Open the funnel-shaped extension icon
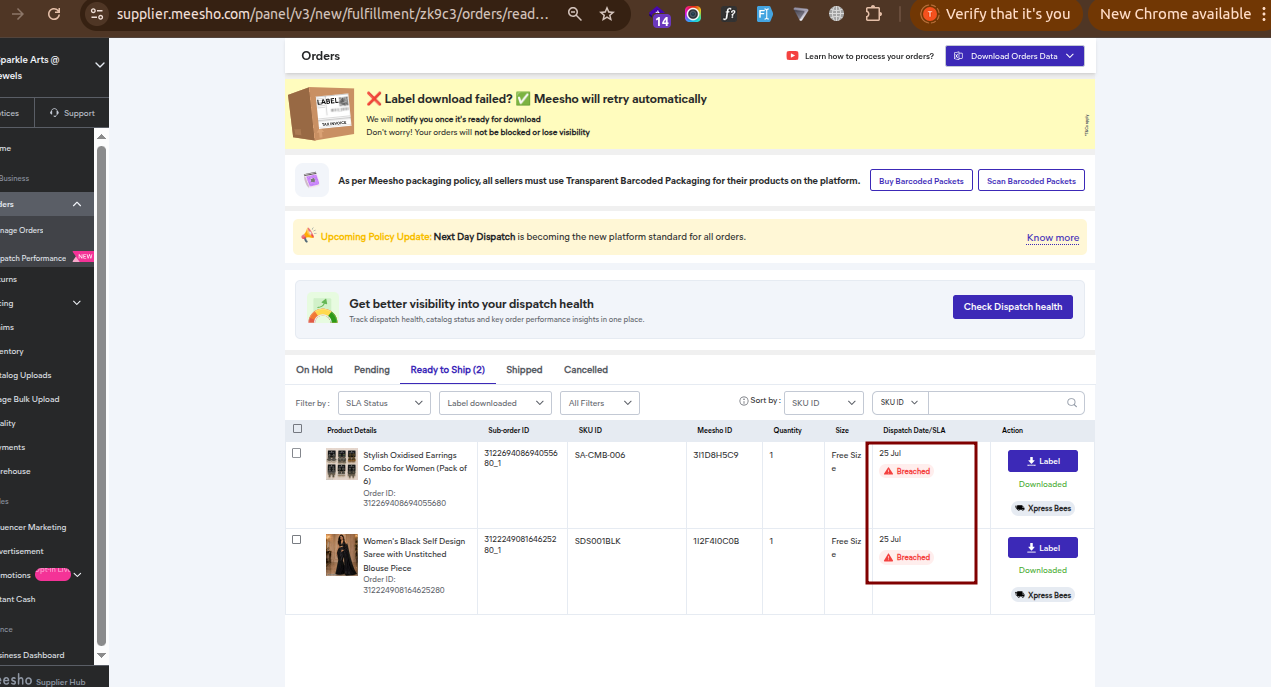This screenshot has height=687, width=1271. pos(801,14)
